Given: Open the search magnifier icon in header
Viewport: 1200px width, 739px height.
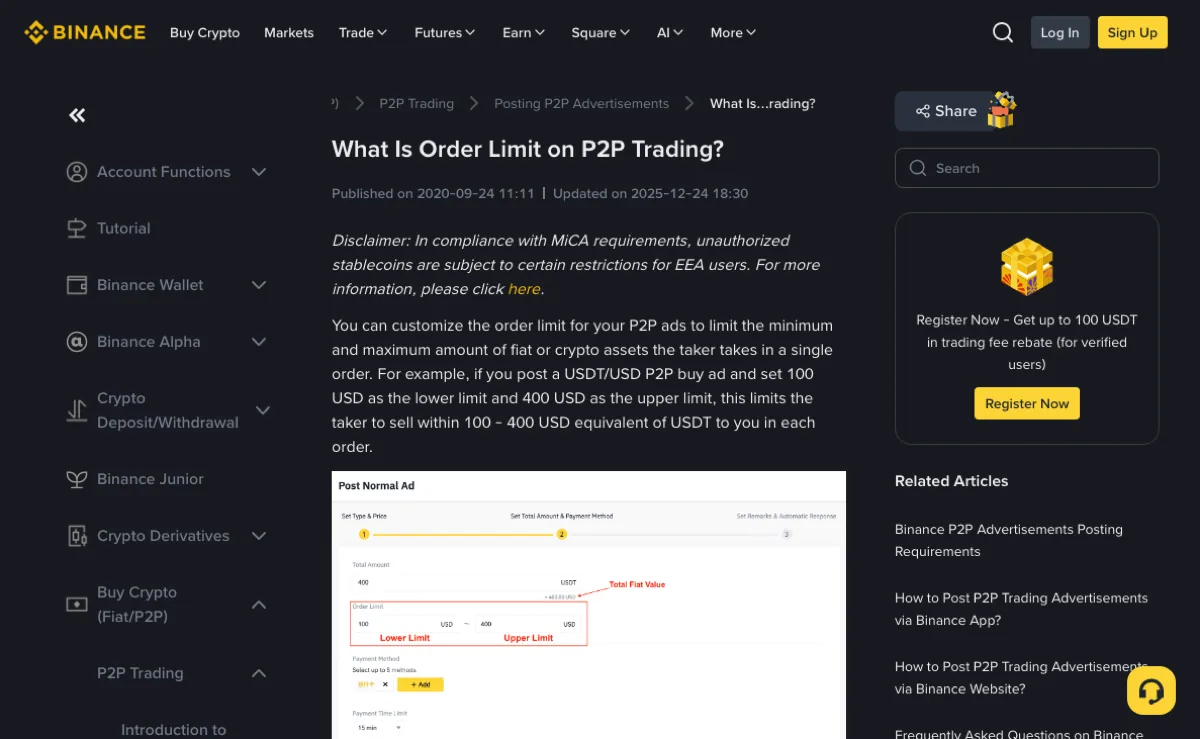Looking at the screenshot, I should tap(1003, 32).
